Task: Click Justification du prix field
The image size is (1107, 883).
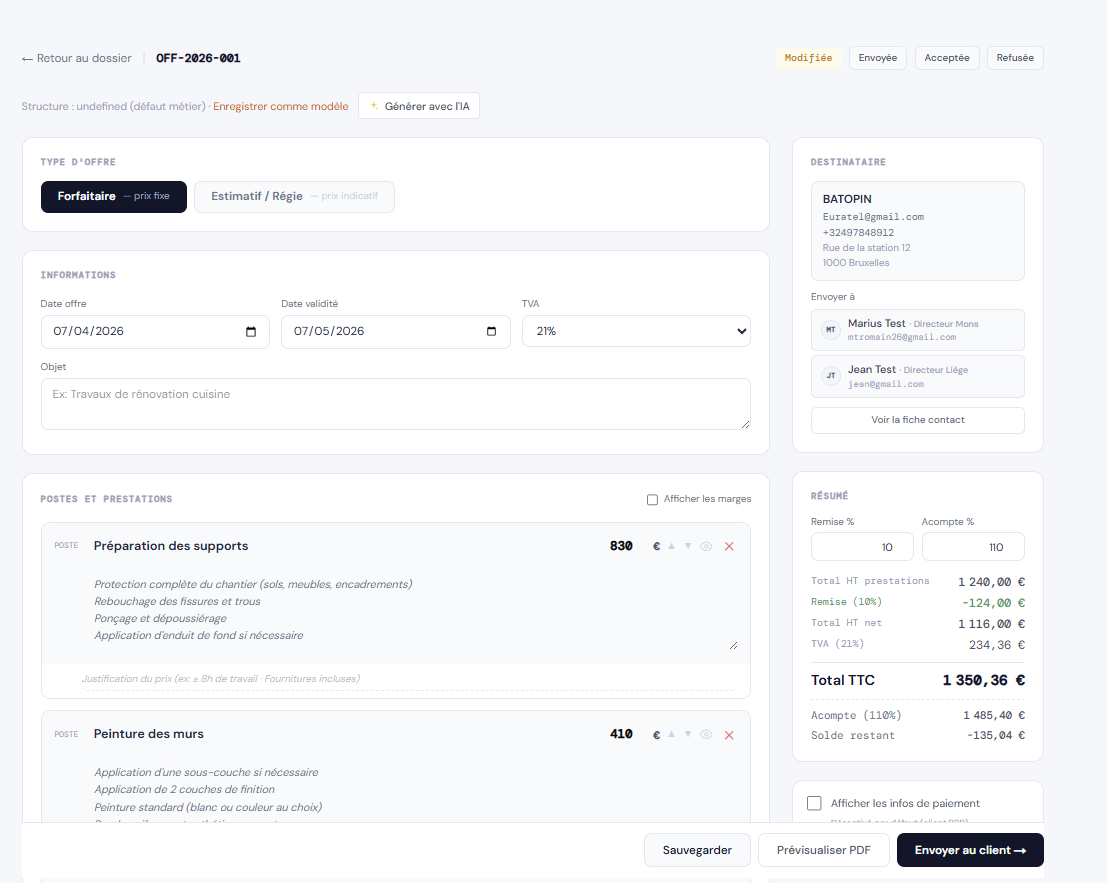Action: point(408,679)
